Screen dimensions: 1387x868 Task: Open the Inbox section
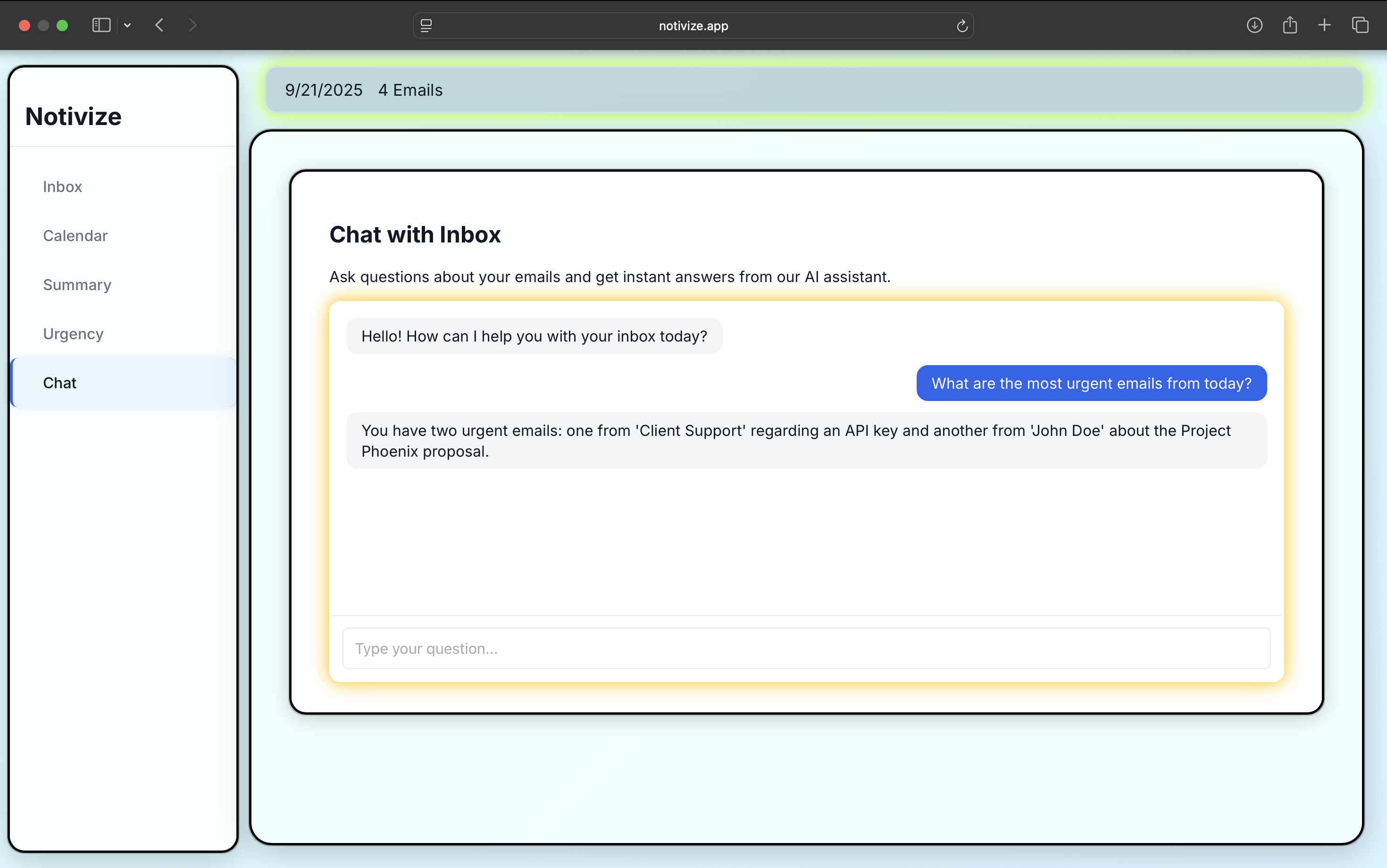pyautogui.click(x=63, y=187)
